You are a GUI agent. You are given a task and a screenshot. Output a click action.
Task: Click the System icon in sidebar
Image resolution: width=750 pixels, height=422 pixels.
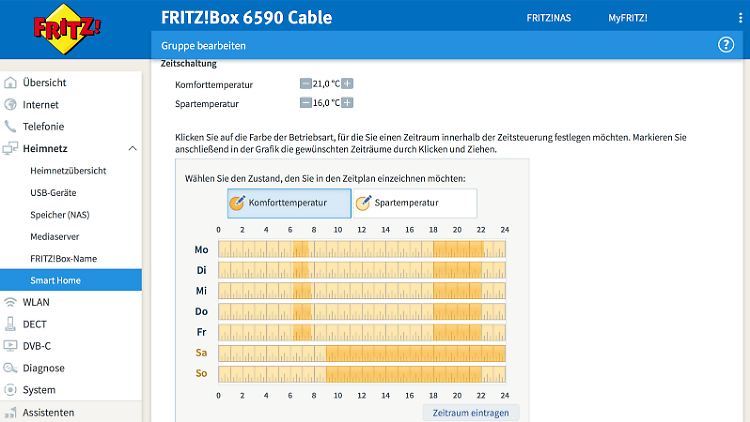11,390
